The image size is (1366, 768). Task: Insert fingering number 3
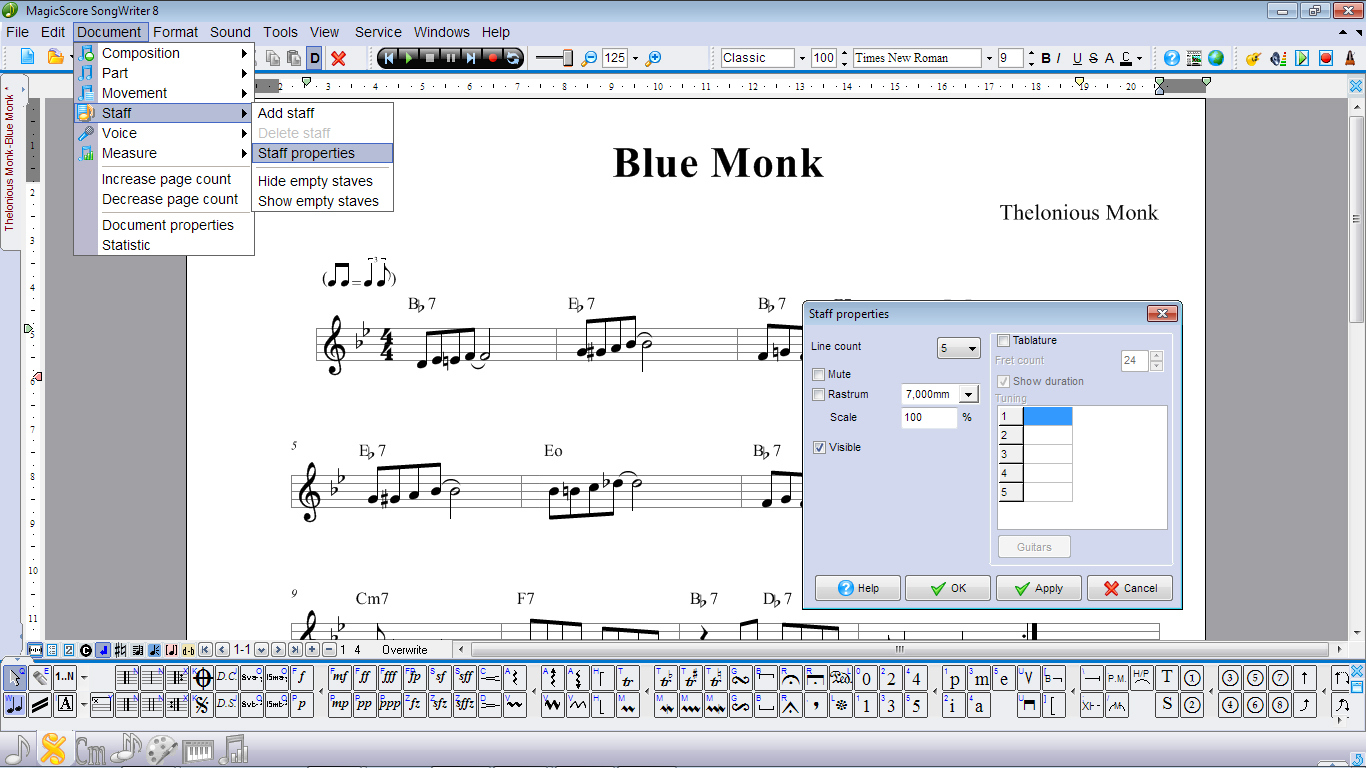point(892,704)
